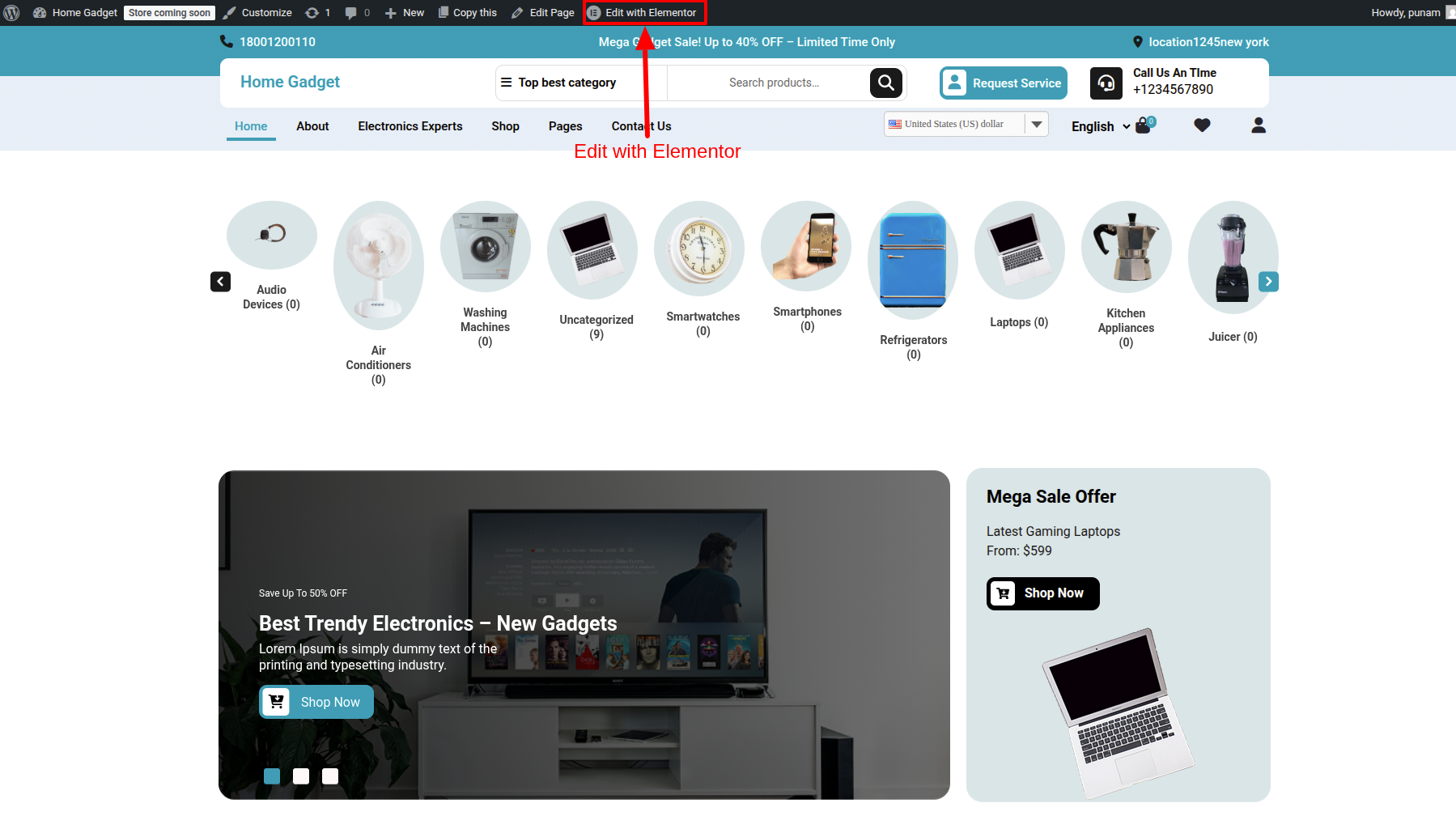Click Edit with Elementor in admin bar
Image resolution: width=1456 pixels, height=816 pixels.
(644, 13)
